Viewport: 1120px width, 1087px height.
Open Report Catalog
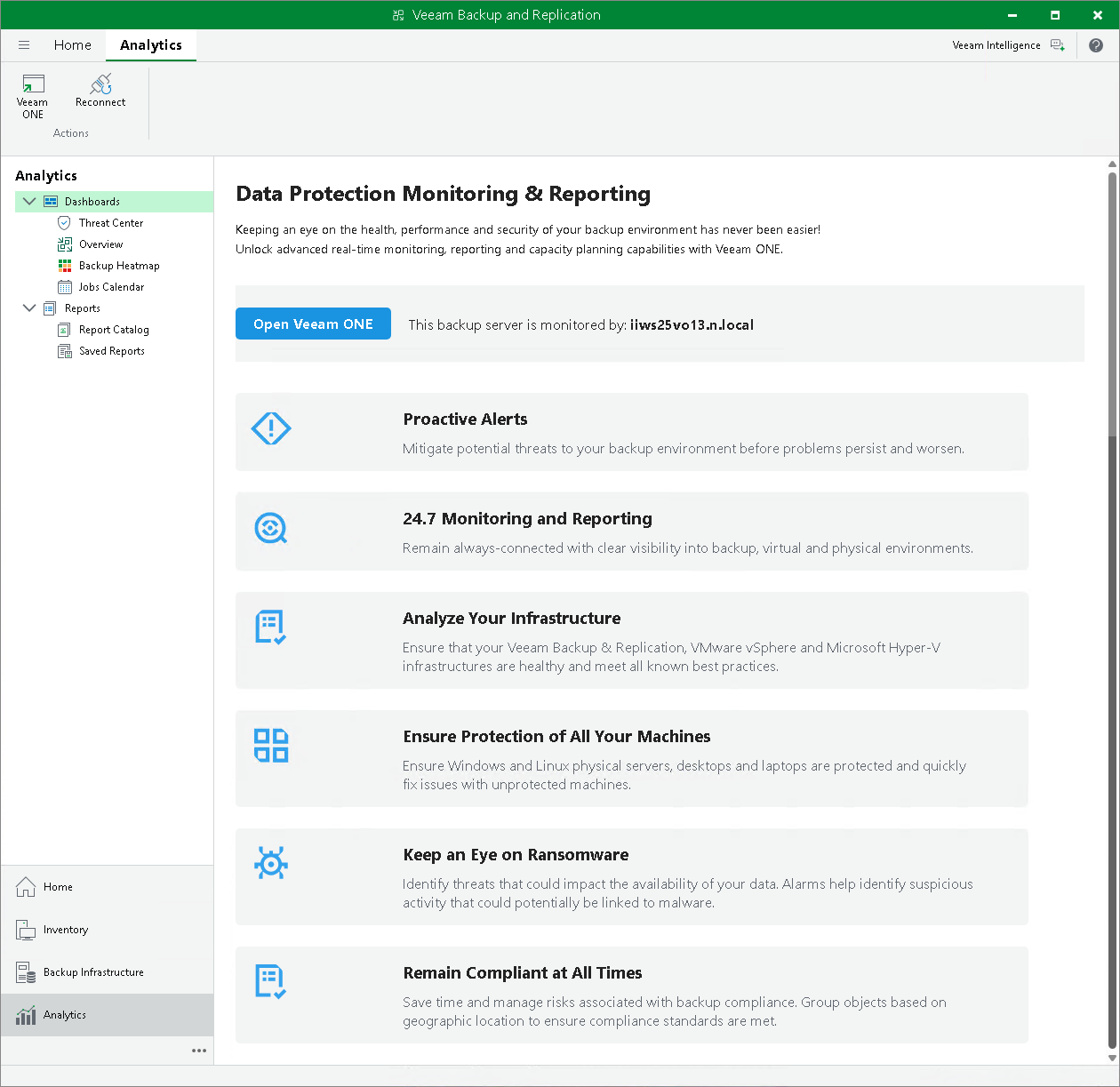coord(114,330)
